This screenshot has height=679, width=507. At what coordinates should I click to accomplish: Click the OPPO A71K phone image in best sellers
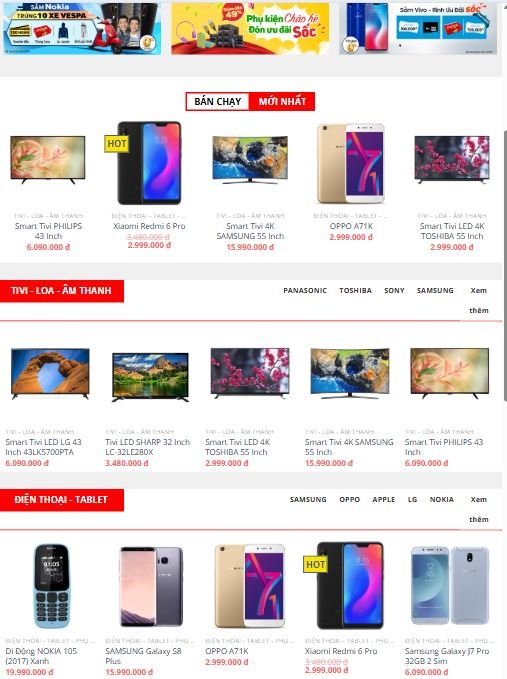click(351, 163)
